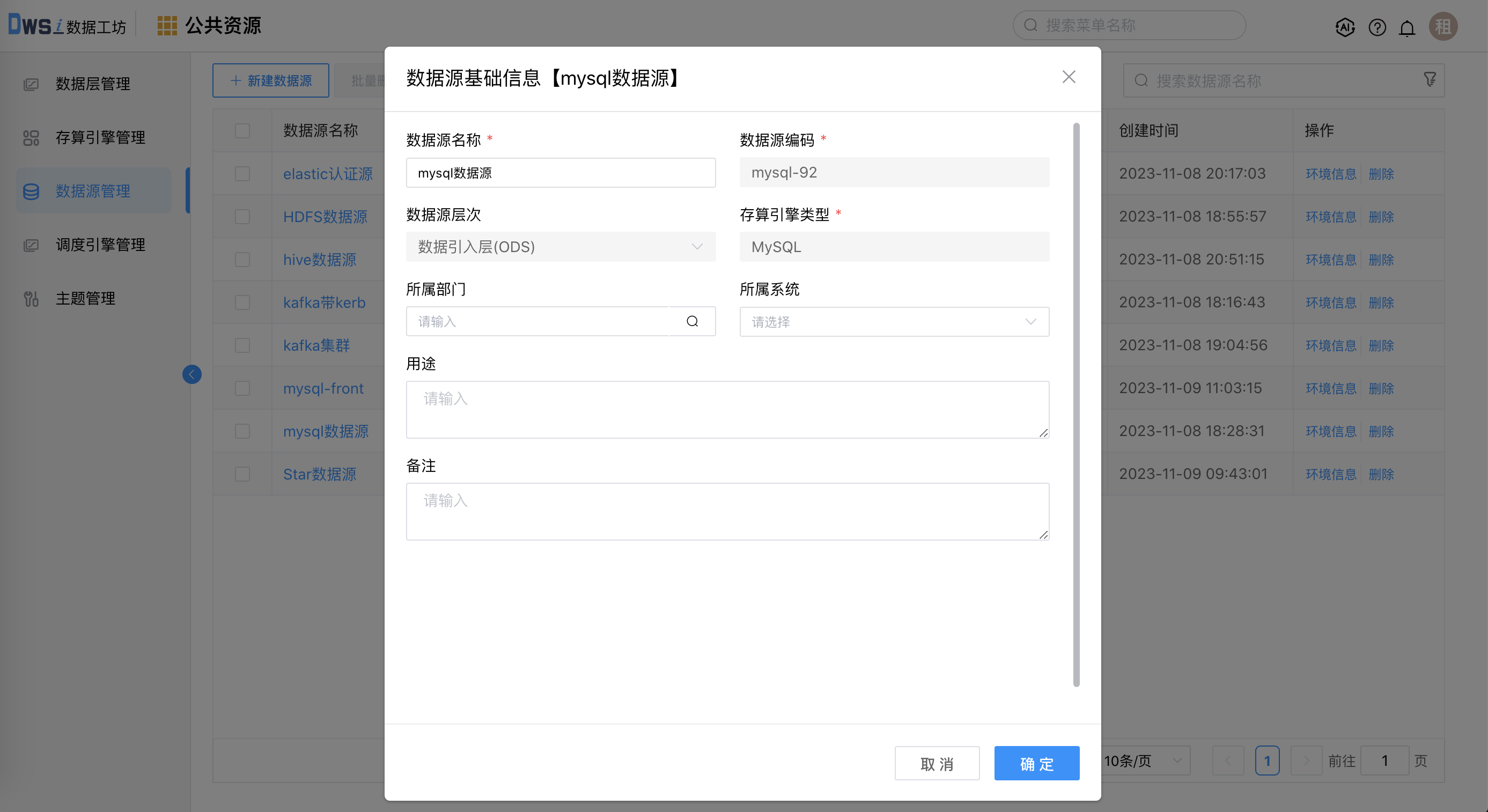
Task: Check the kafka集群 row checkbox
Action: pyautogui.click(x=242, y=345)
